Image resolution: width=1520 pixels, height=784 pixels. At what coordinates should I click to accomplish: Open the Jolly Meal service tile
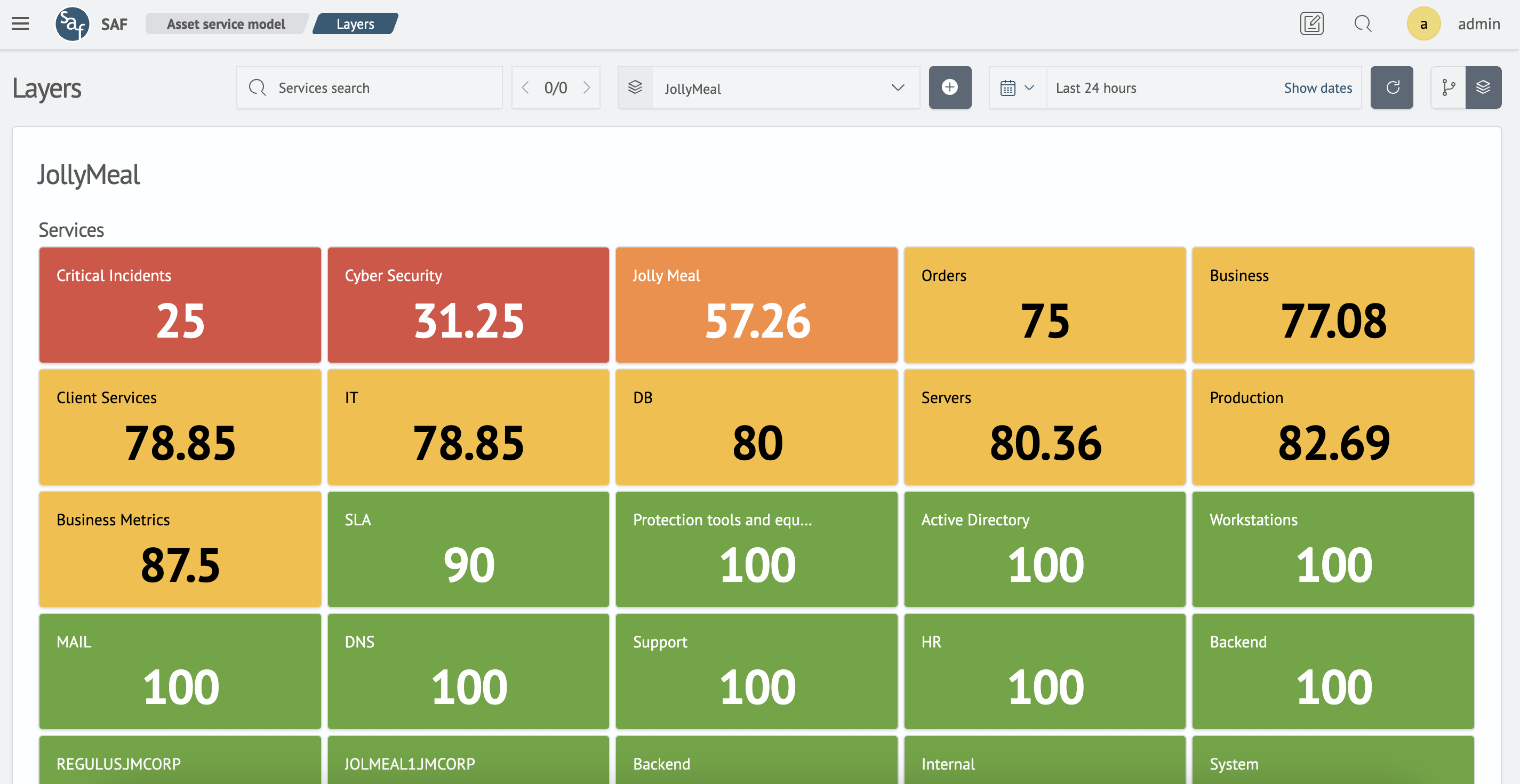[x=756, y=305]
